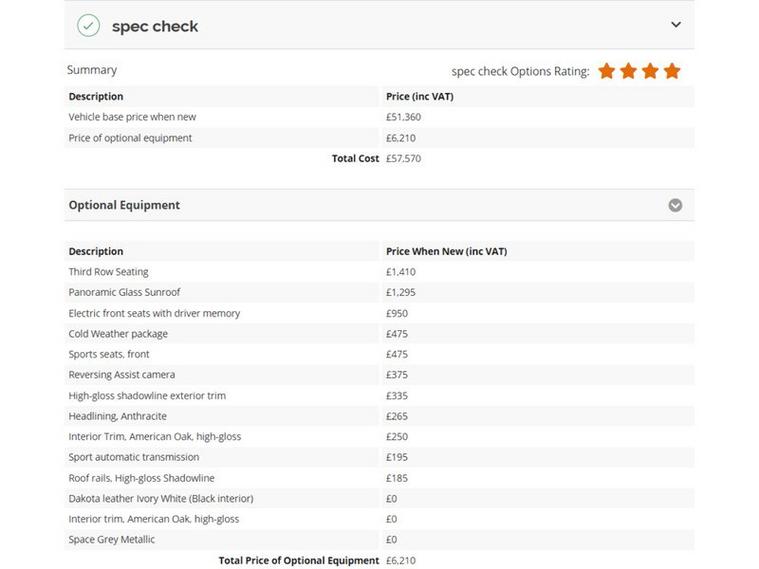Click the fourth orange rating star
Screen dimensions: 759x569
point(672,71)
